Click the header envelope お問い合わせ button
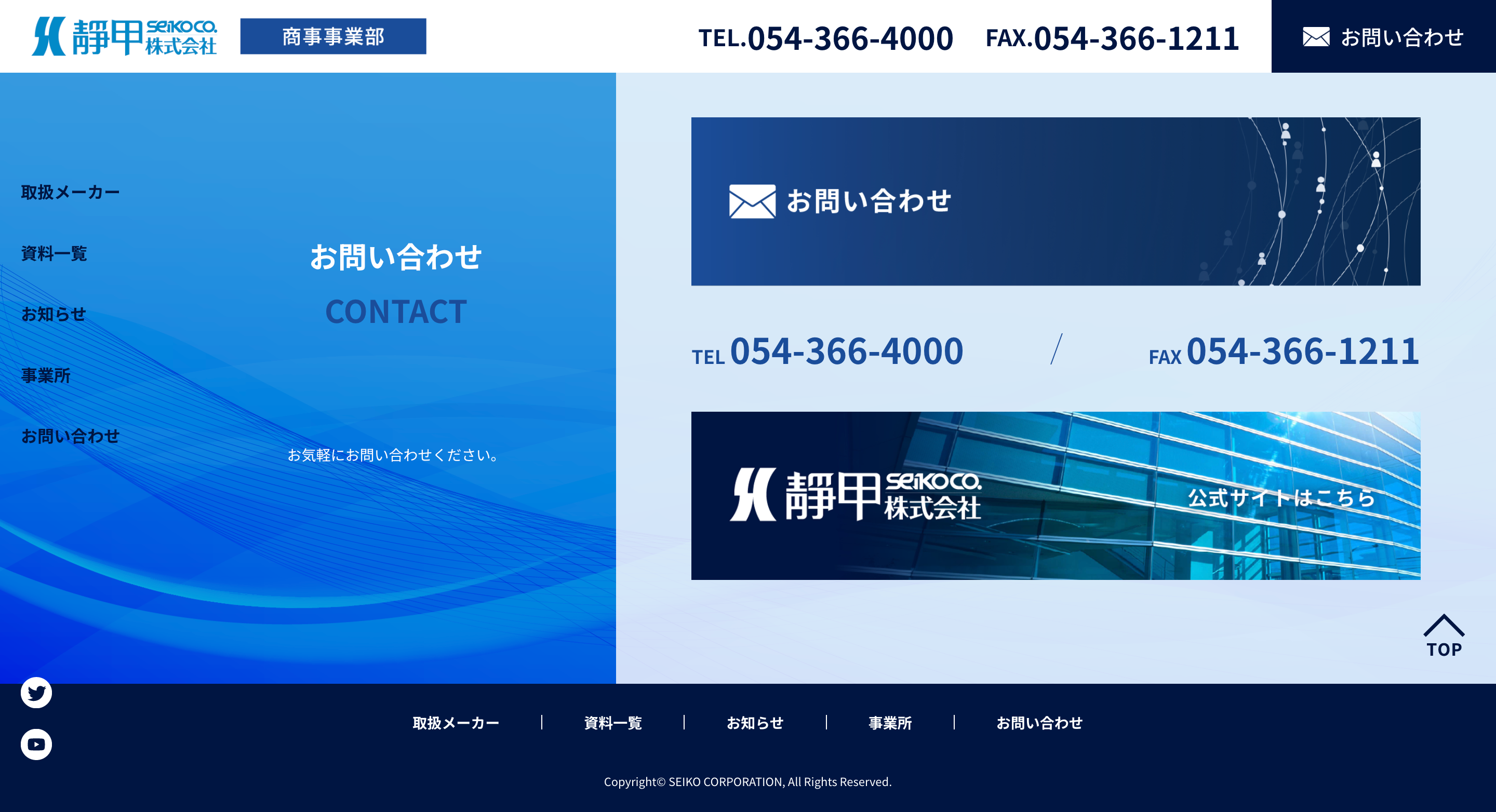 tap(1383, 37)
